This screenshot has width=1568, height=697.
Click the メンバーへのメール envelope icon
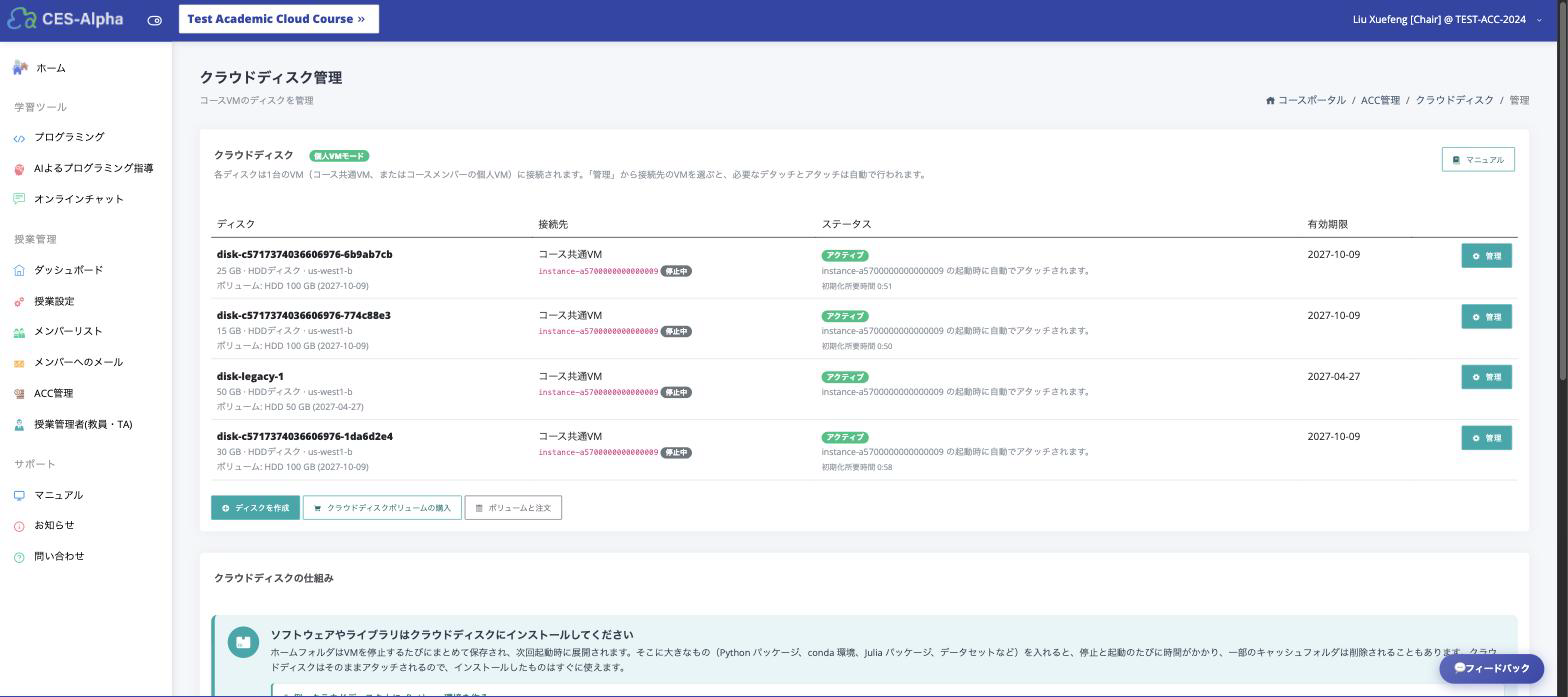coord(19,363)
